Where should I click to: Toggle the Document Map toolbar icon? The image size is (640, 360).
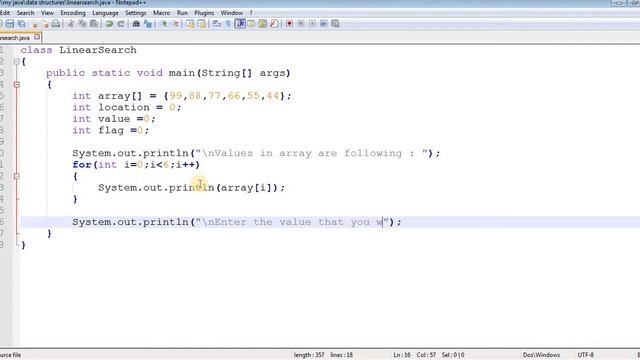pyautogui.click(x=262, y=24)
